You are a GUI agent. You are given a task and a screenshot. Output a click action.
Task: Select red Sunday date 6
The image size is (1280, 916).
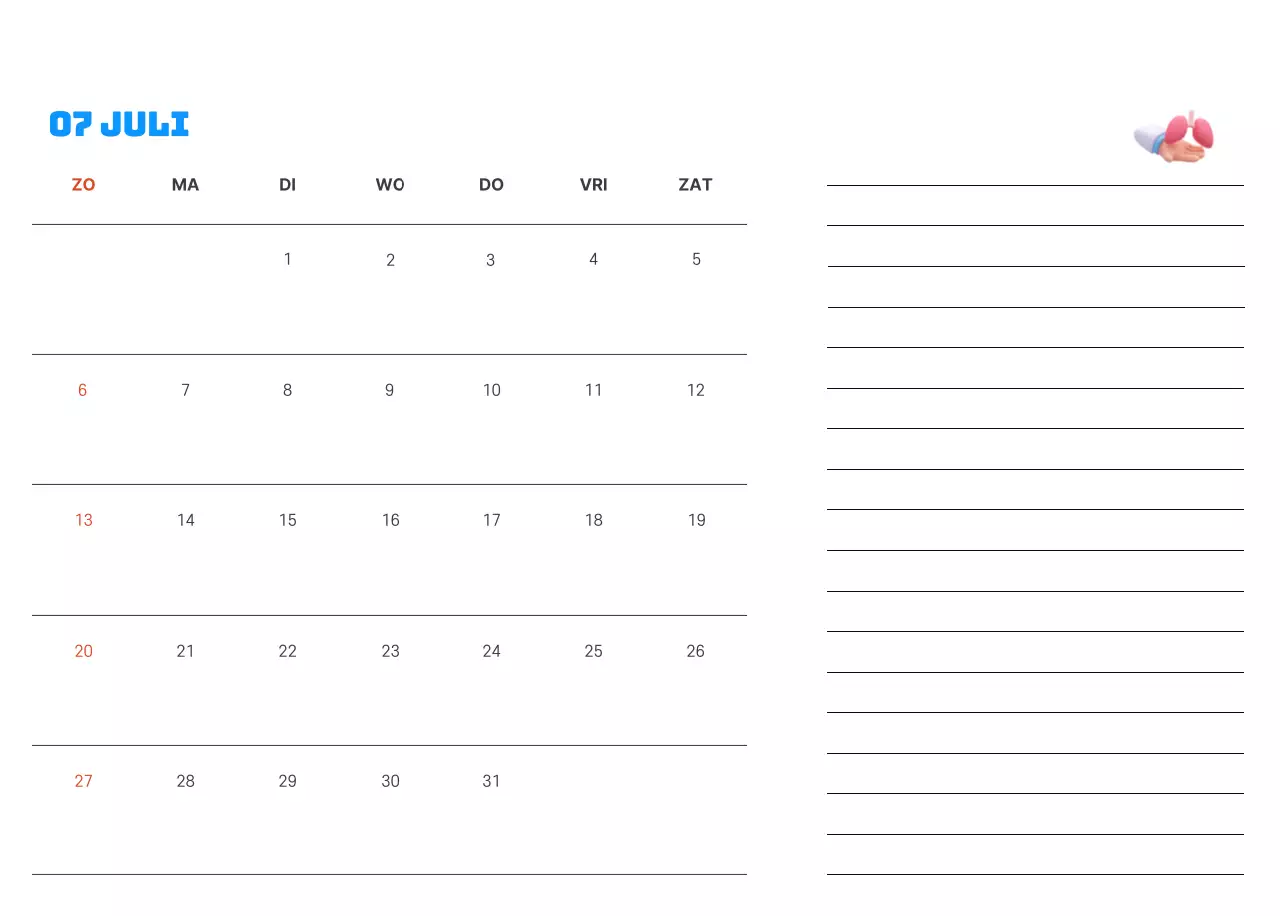click(x=83, y=390)
